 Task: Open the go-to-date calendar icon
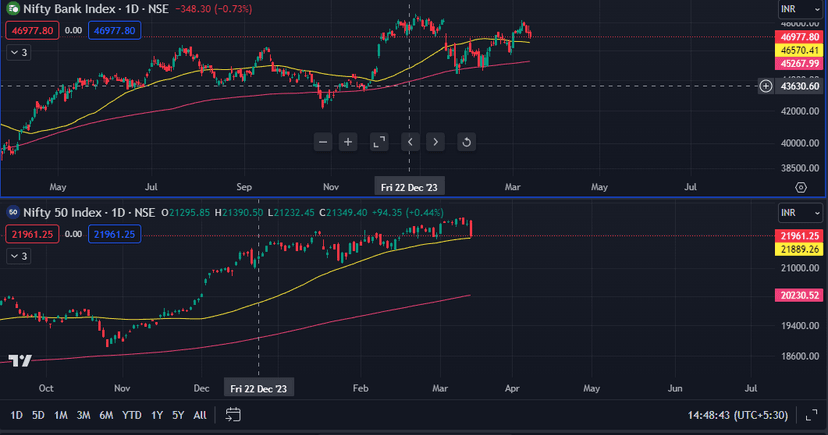point(233,415)
